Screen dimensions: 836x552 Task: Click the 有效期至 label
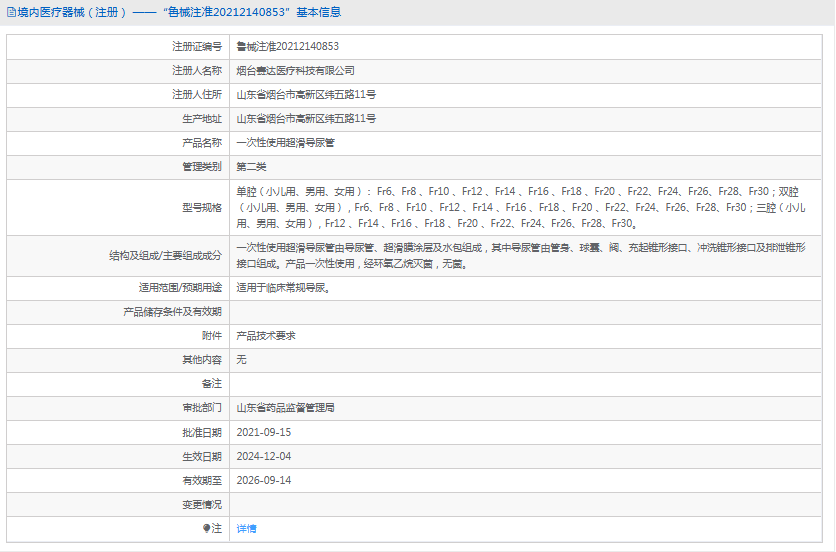[202, 480]
